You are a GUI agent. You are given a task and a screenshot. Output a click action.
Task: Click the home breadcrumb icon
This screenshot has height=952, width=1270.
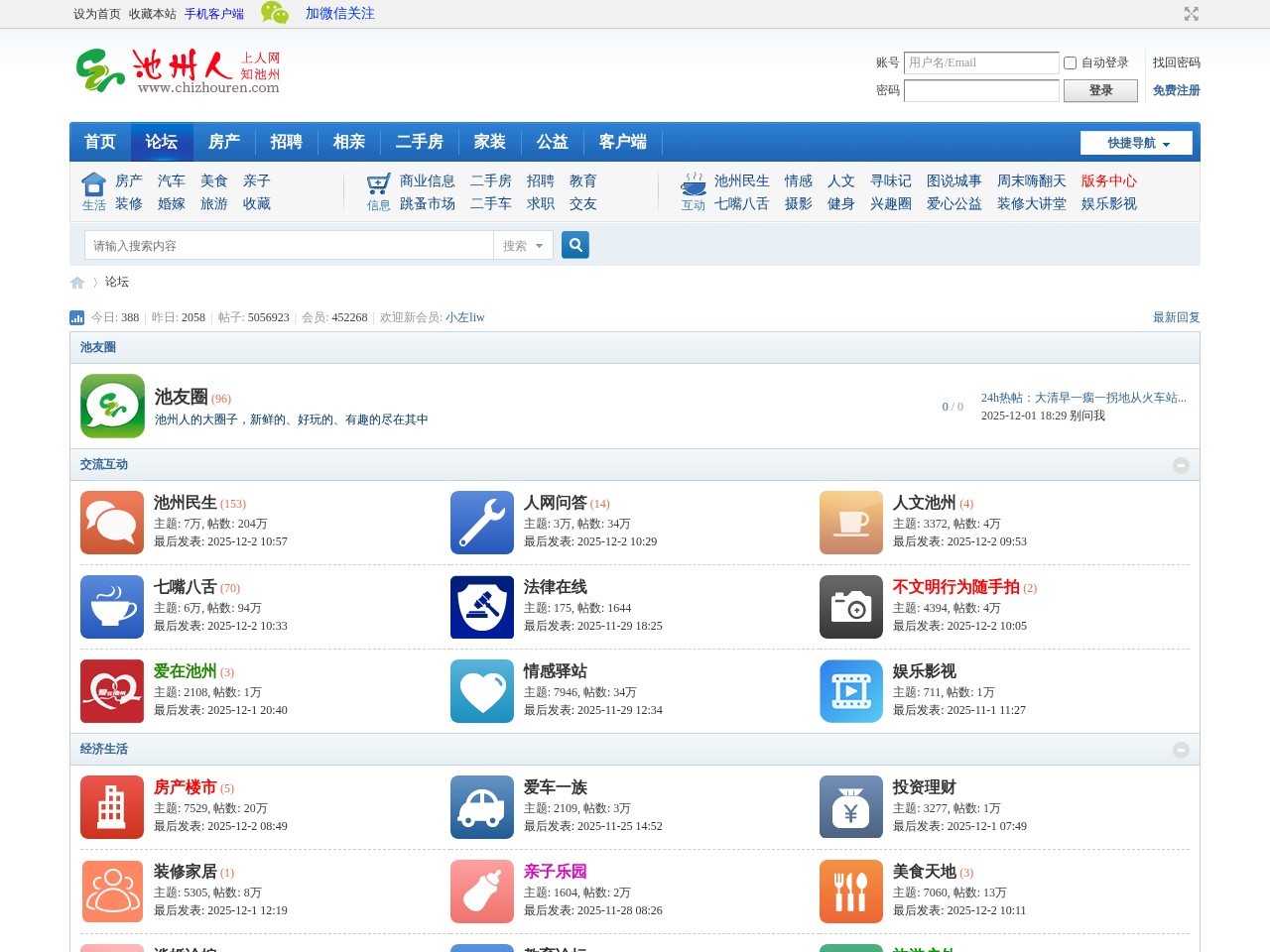click(77, 283)
